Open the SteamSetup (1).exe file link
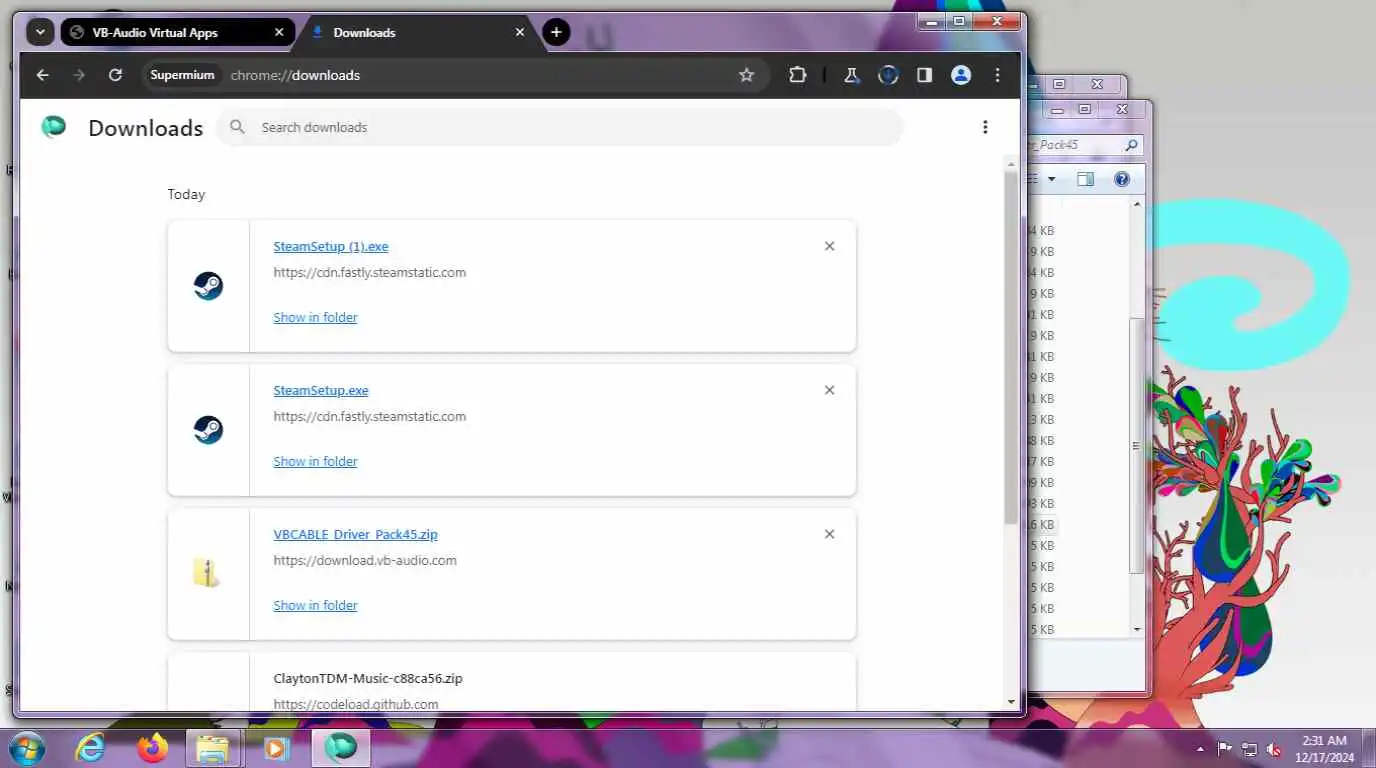This screenshot has height=768, width=1376. coord(331,246)
